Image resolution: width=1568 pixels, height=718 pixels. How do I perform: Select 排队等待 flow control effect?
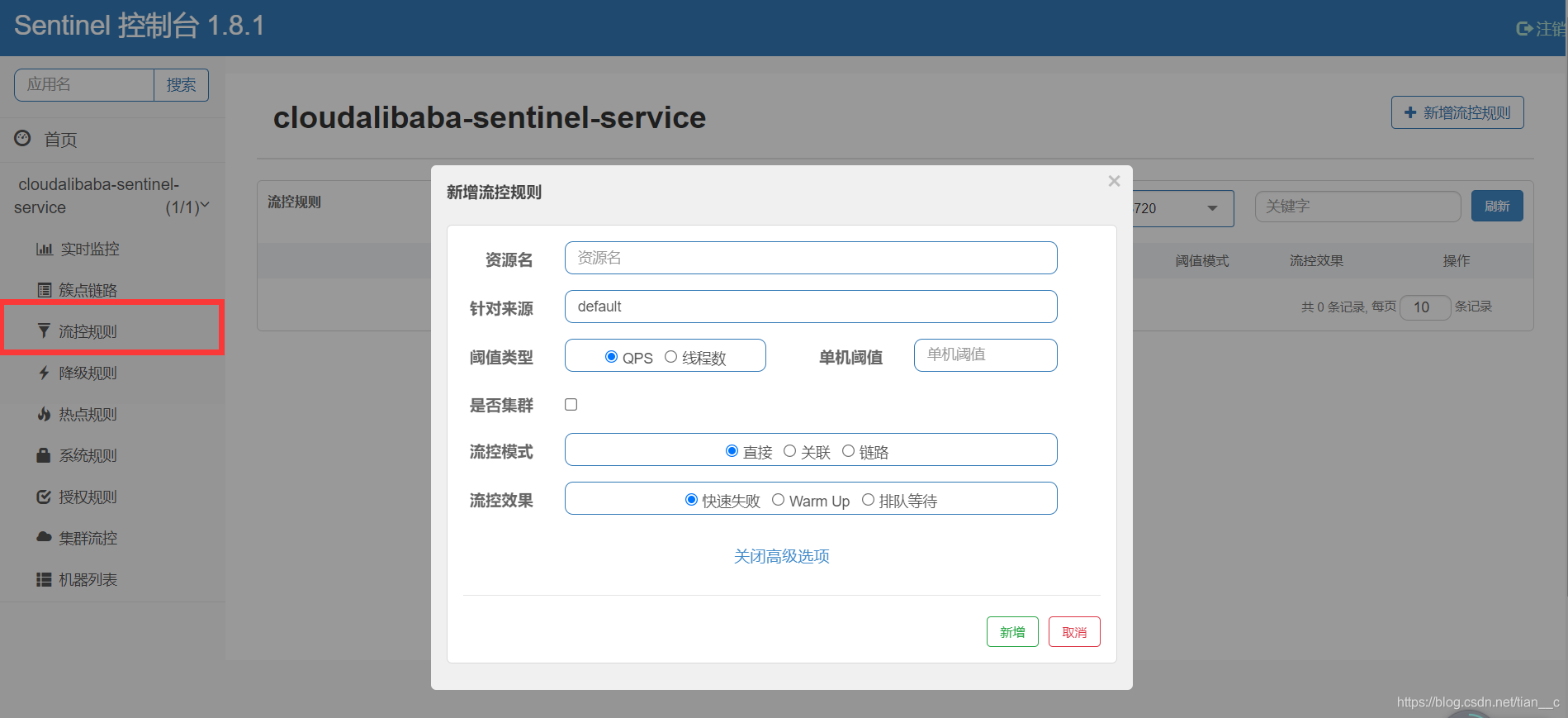868,500
